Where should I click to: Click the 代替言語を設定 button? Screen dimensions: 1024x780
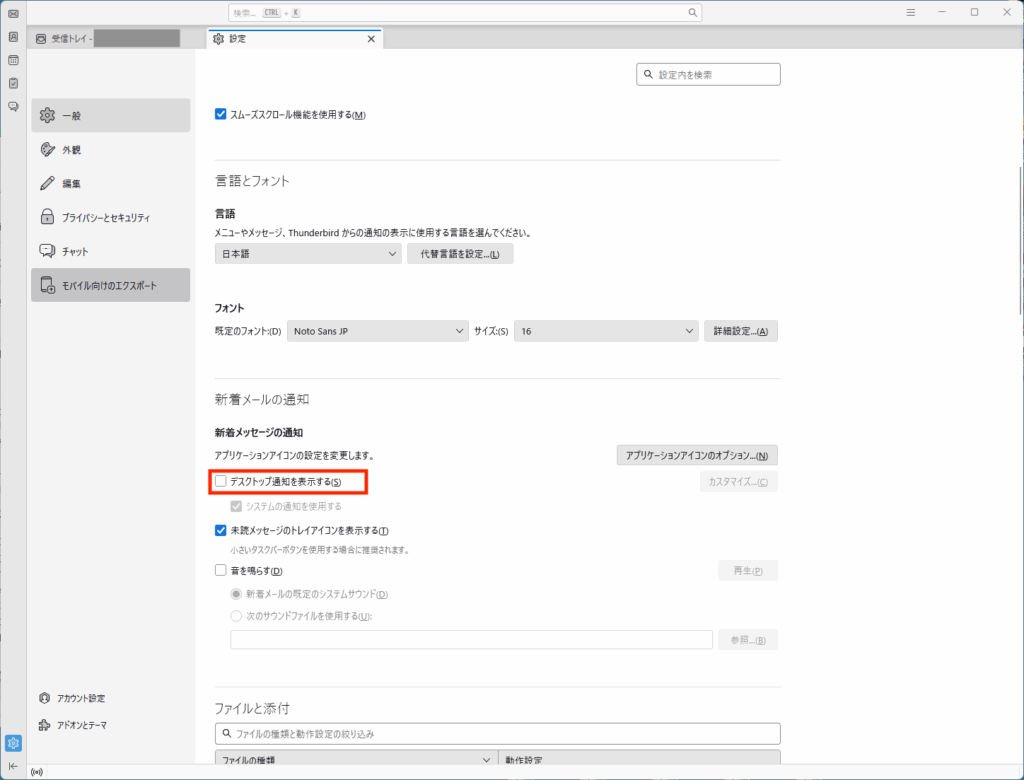(460, 254)
